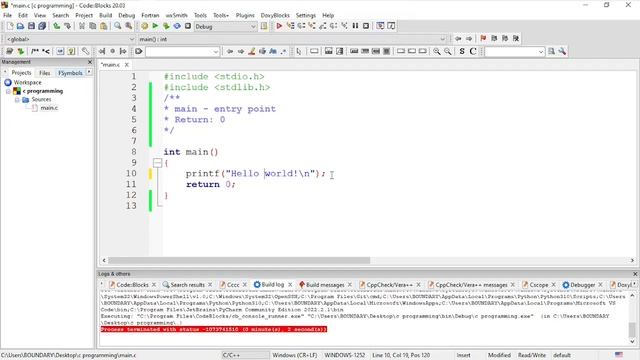Click the New file toolbar icon
This screenshot has width=640, height=360.
pos(10,26)
